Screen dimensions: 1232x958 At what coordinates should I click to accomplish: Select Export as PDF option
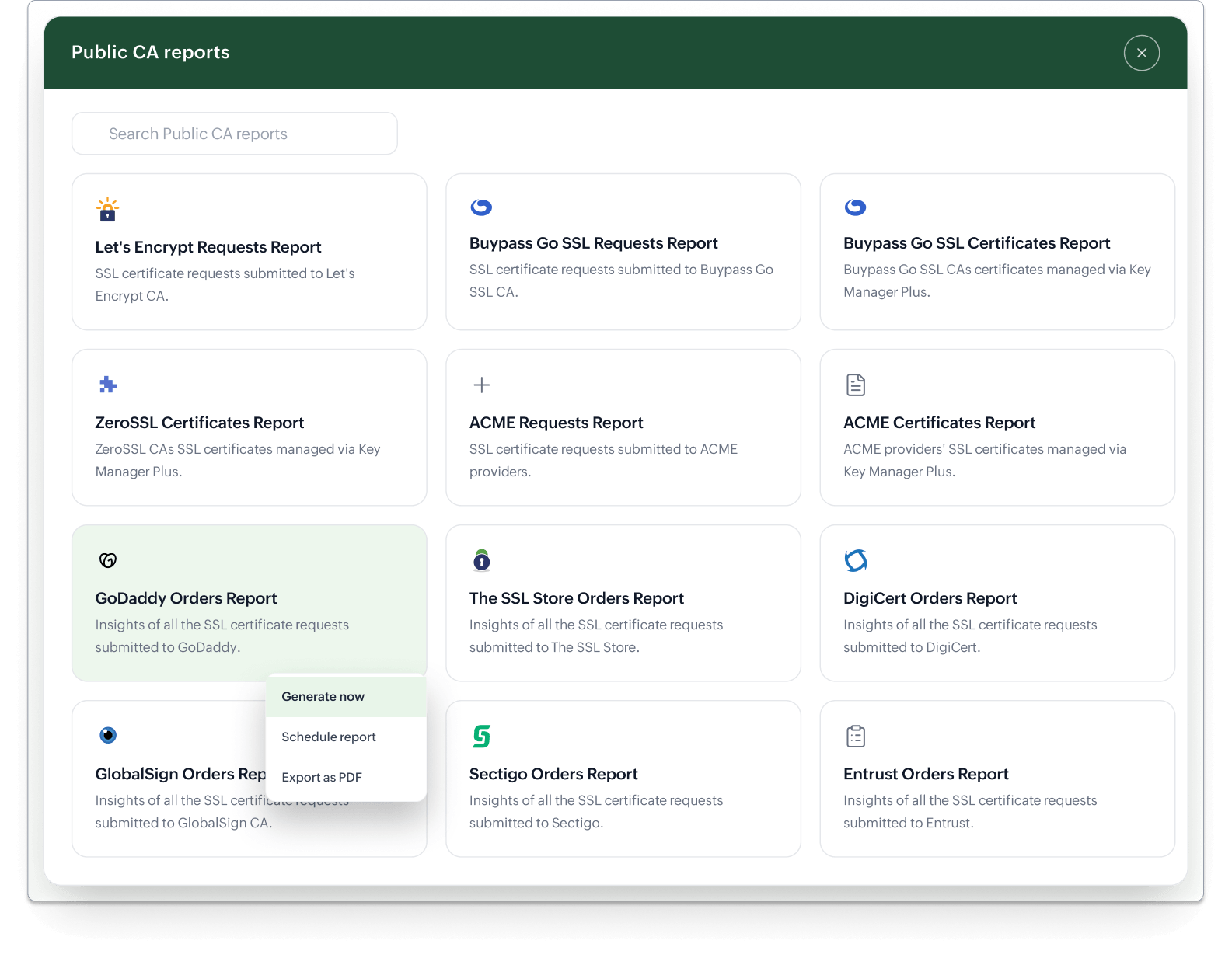(x=346, y=778)
